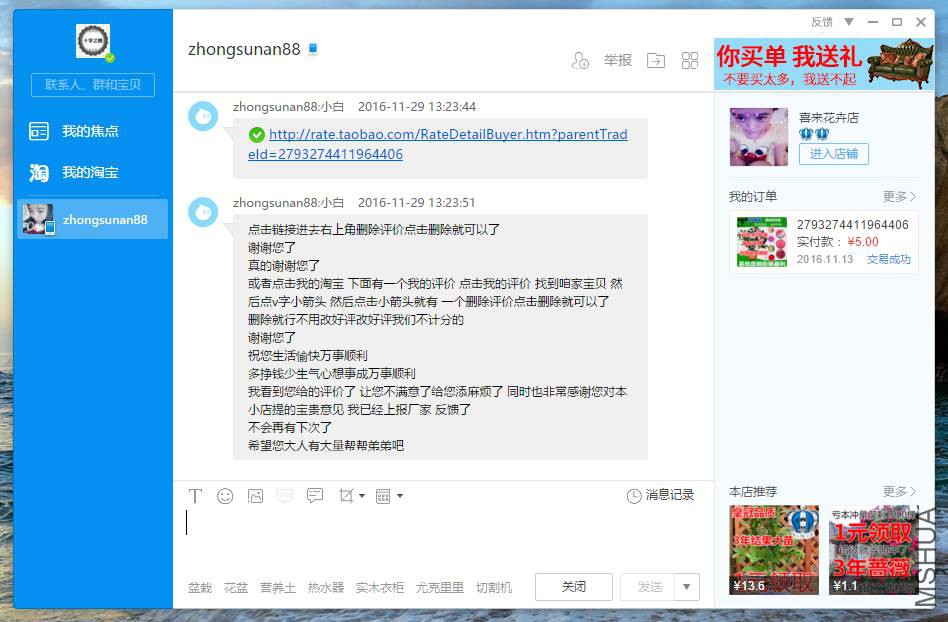Image resolution: width=948 pixels, height=622 pixels.
Task: Click the screenshot crop tool icon
Action: (x=346, y=496)
